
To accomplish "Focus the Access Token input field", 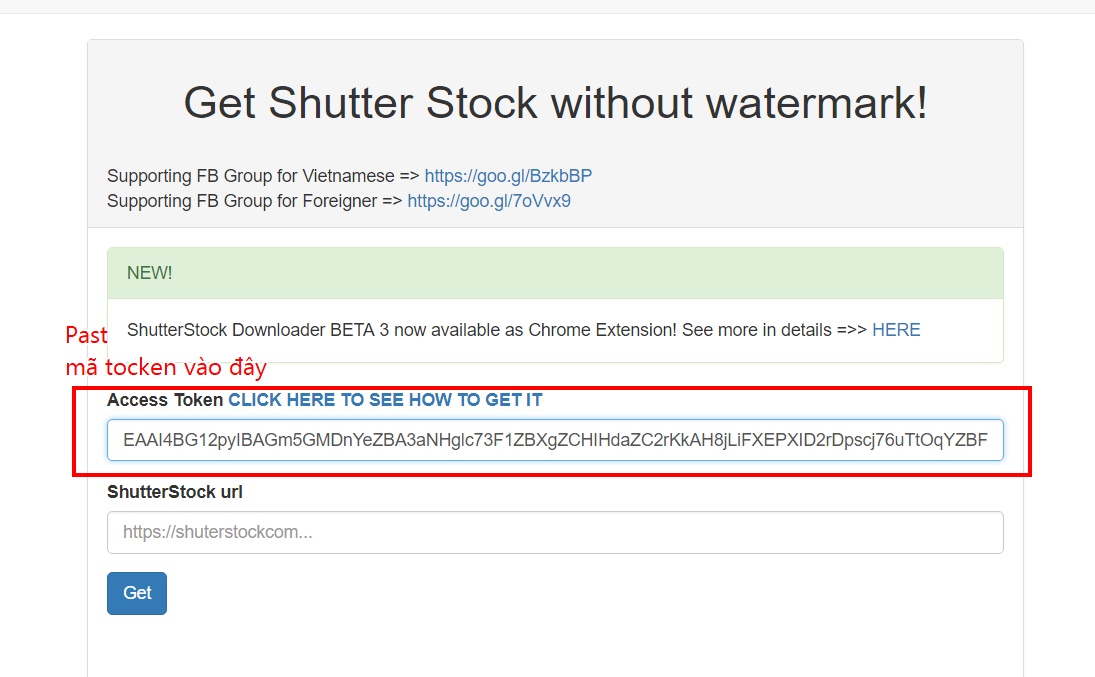I will point(555,440).
